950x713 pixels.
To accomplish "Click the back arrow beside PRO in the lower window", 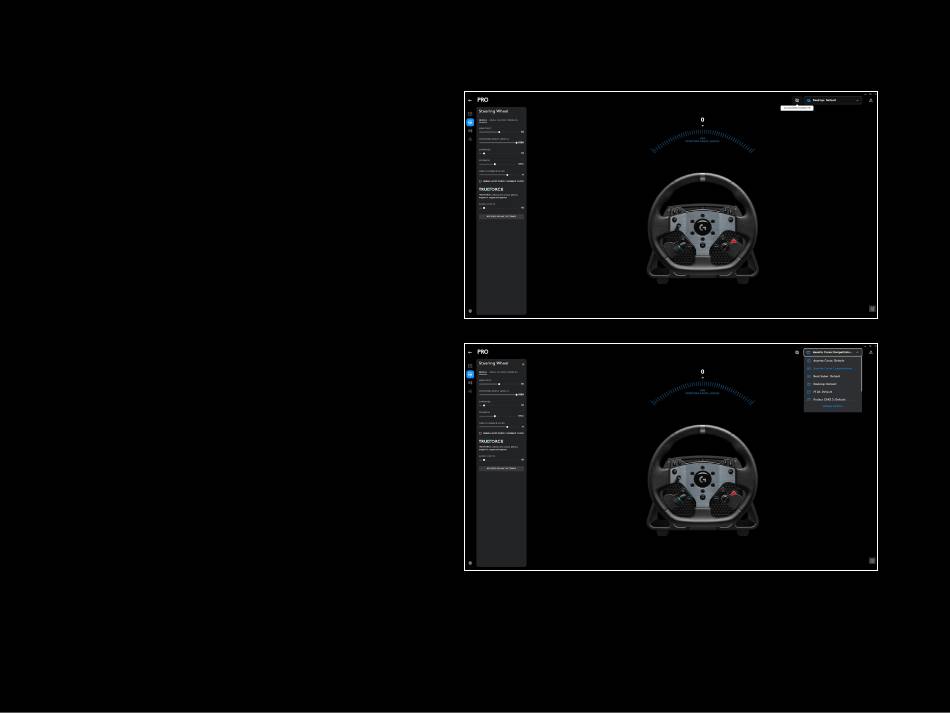I will (x=470, y=353).
